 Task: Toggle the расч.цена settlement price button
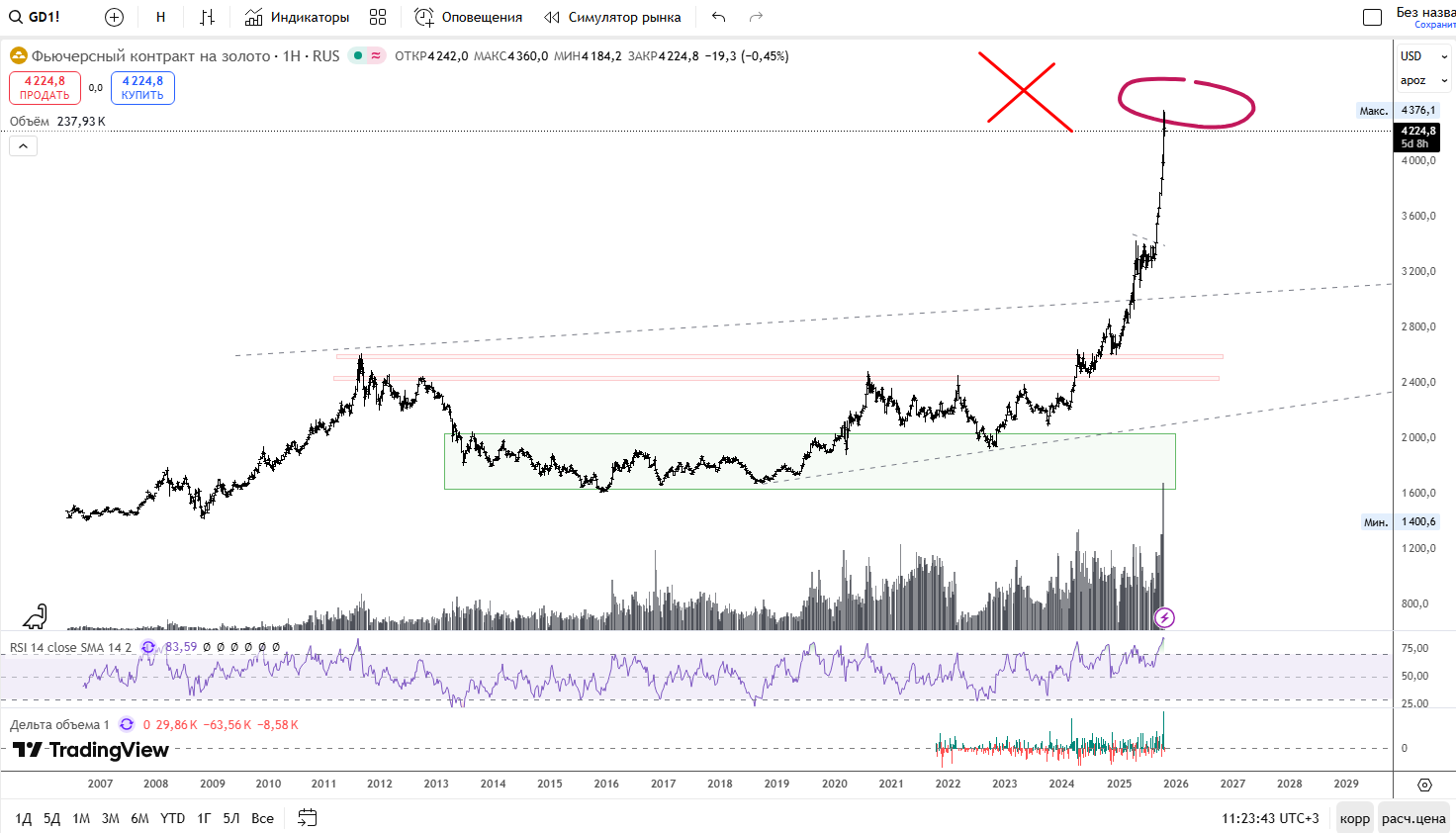(1413, 818)
